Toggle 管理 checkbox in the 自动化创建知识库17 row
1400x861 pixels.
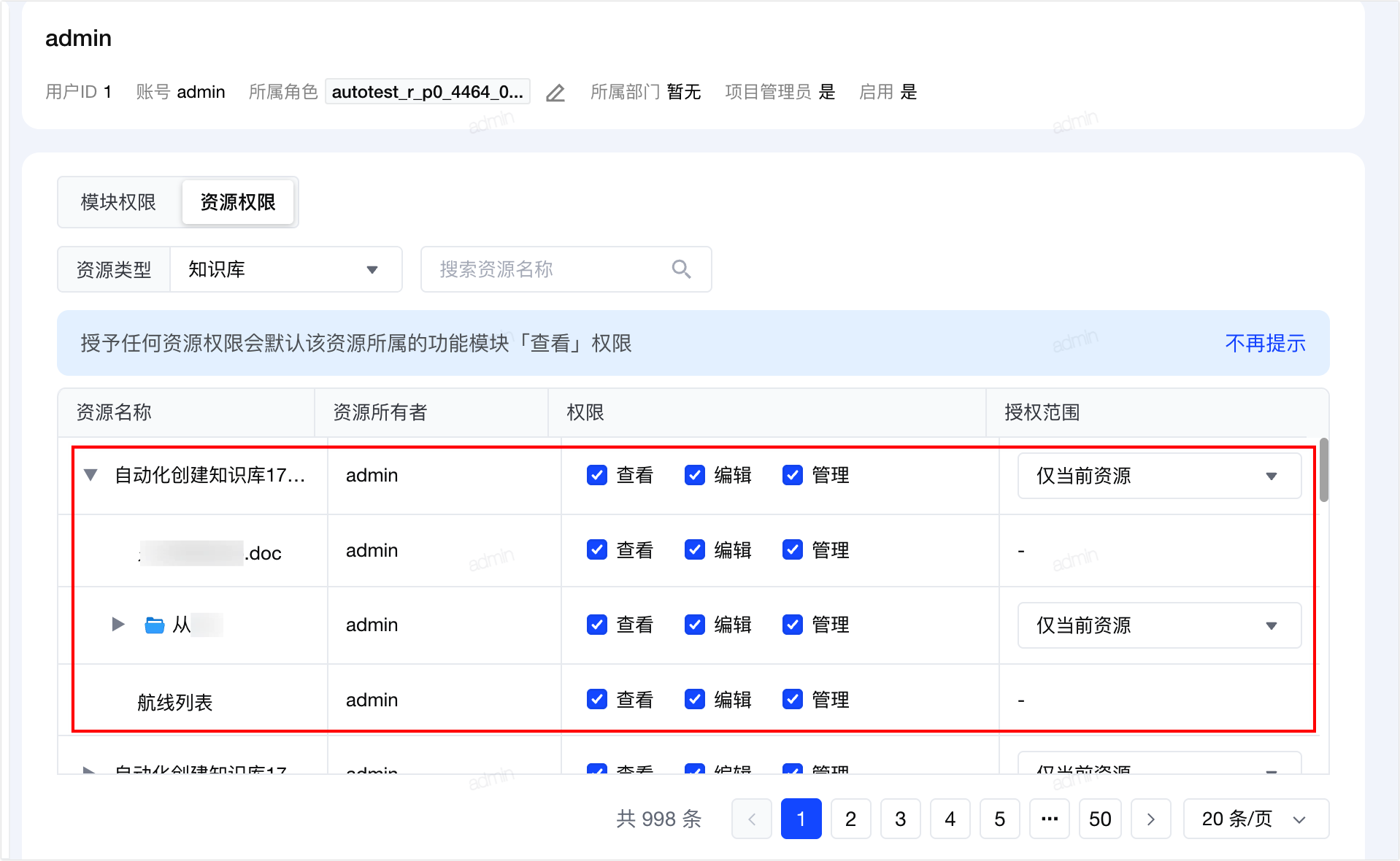point(793,475)
